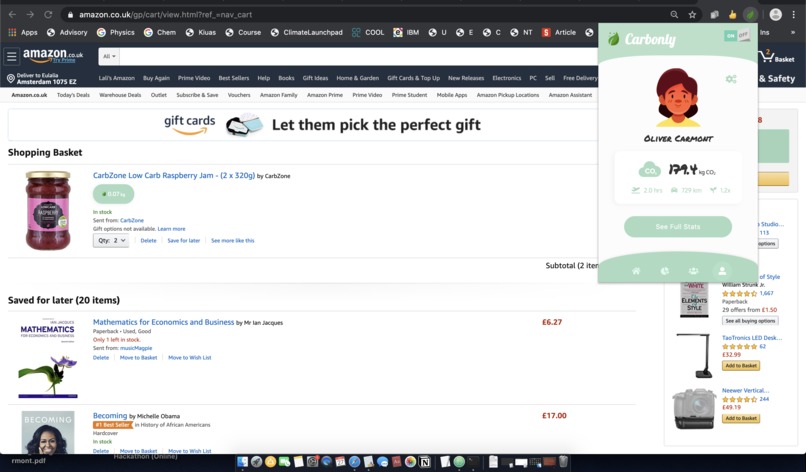Open musicMagpie seller link
This screenshot has height=472, width=806.
136,348
